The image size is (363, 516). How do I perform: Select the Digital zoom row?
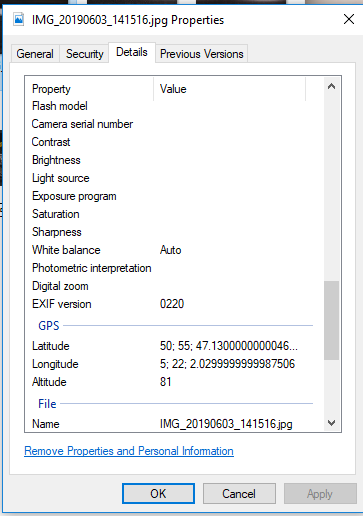(x=173, y=286)
